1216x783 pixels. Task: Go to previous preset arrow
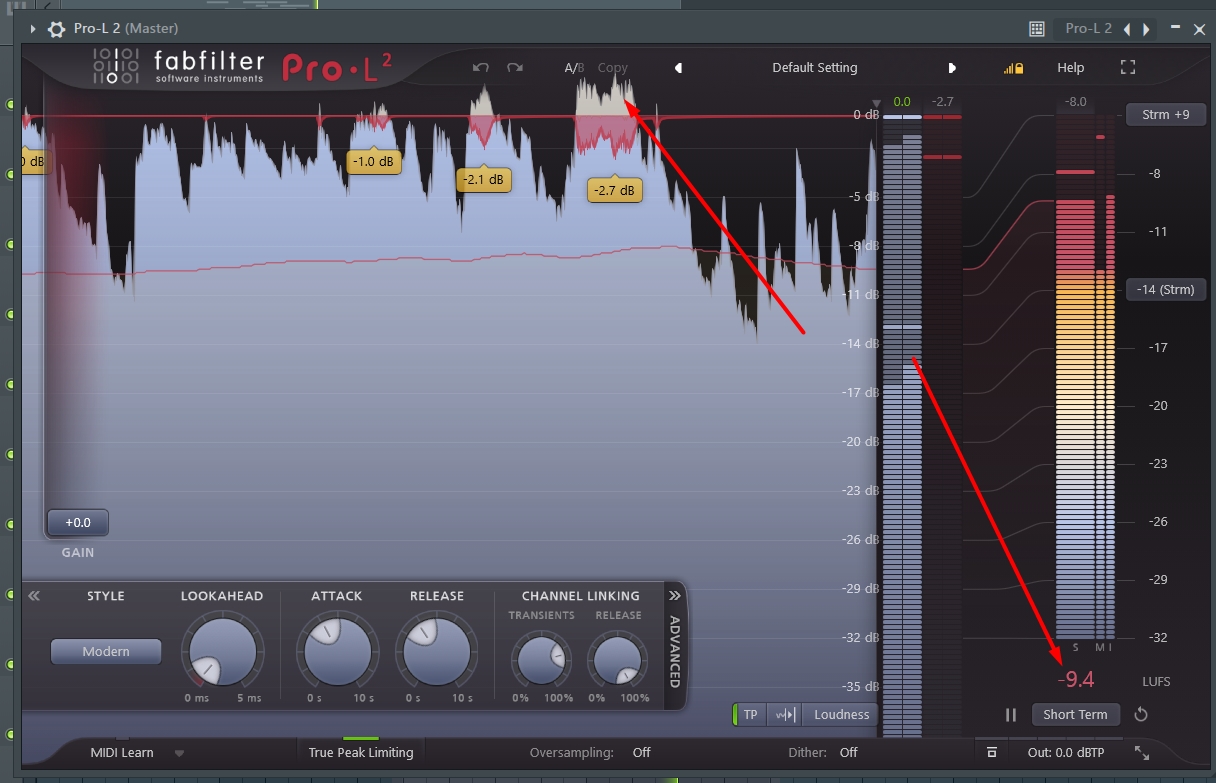point(678,68)
